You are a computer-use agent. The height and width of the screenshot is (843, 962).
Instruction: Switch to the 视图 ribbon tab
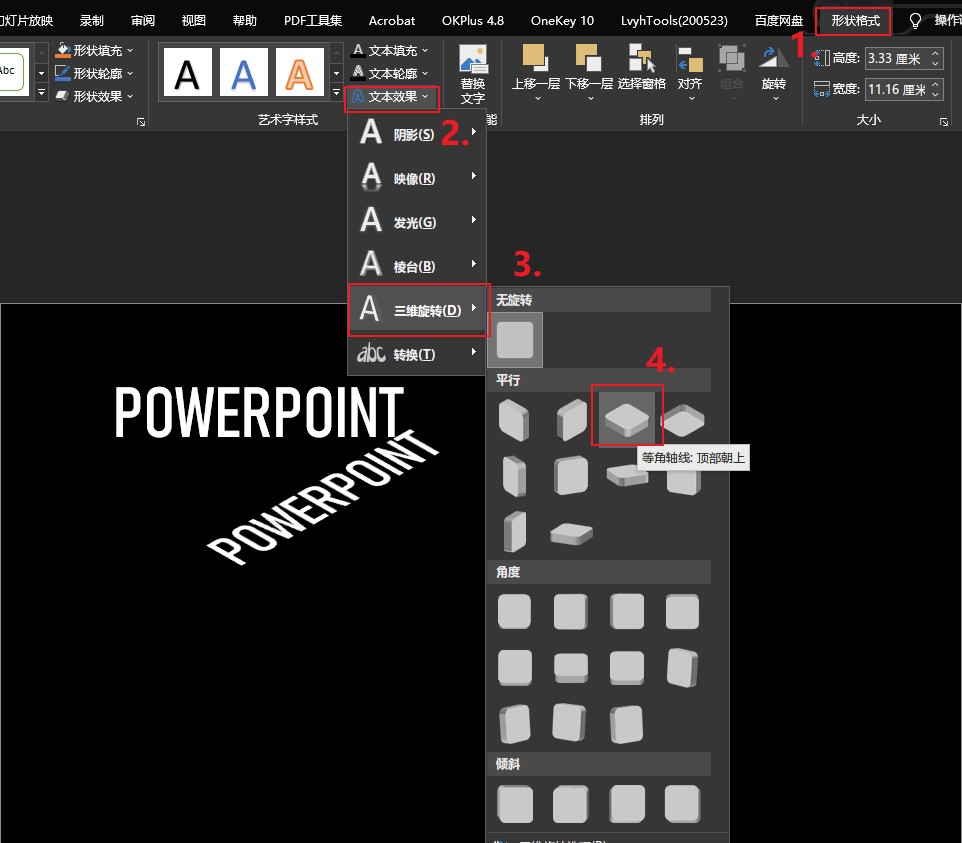tap(193, 21)
